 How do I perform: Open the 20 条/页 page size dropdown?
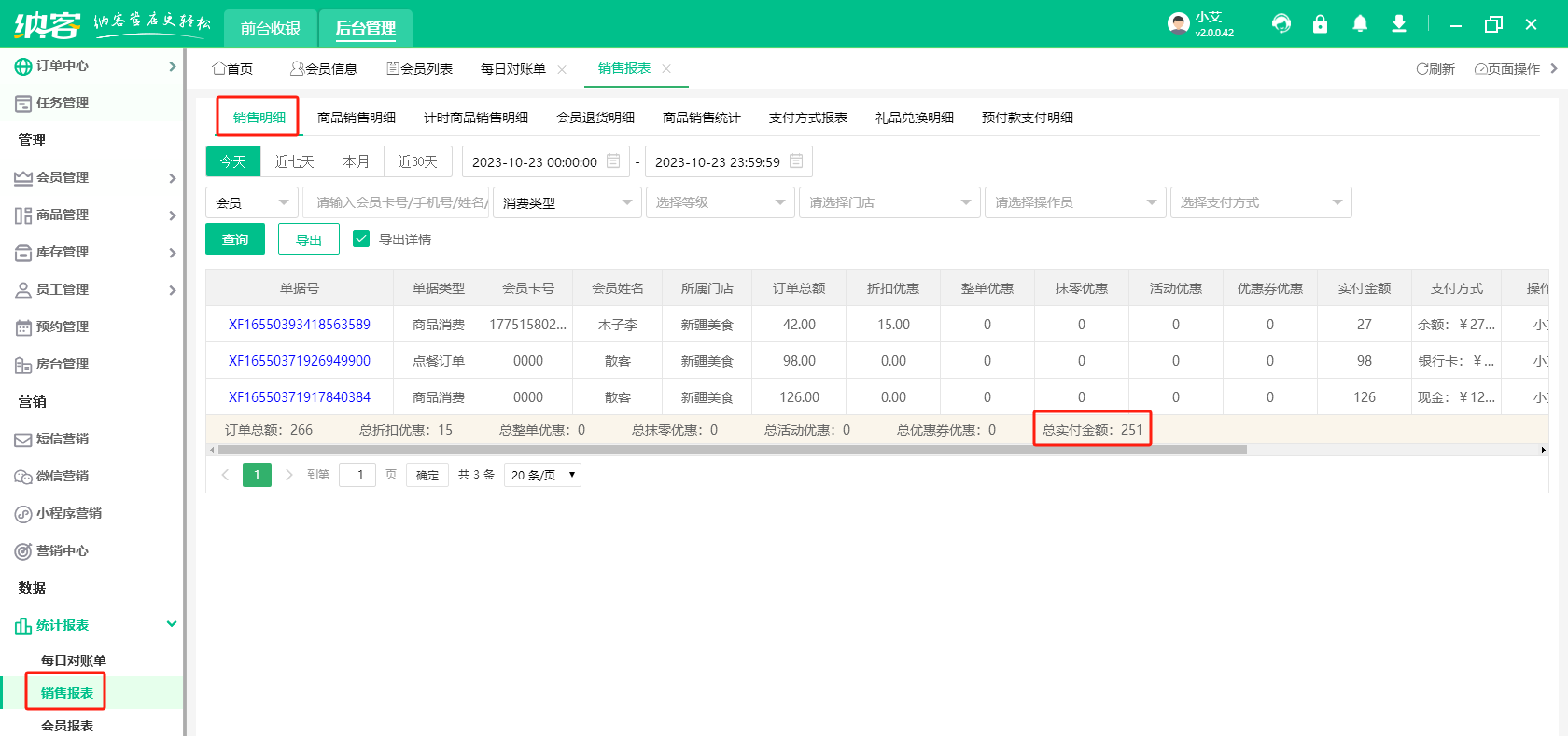tap(542, 475)
